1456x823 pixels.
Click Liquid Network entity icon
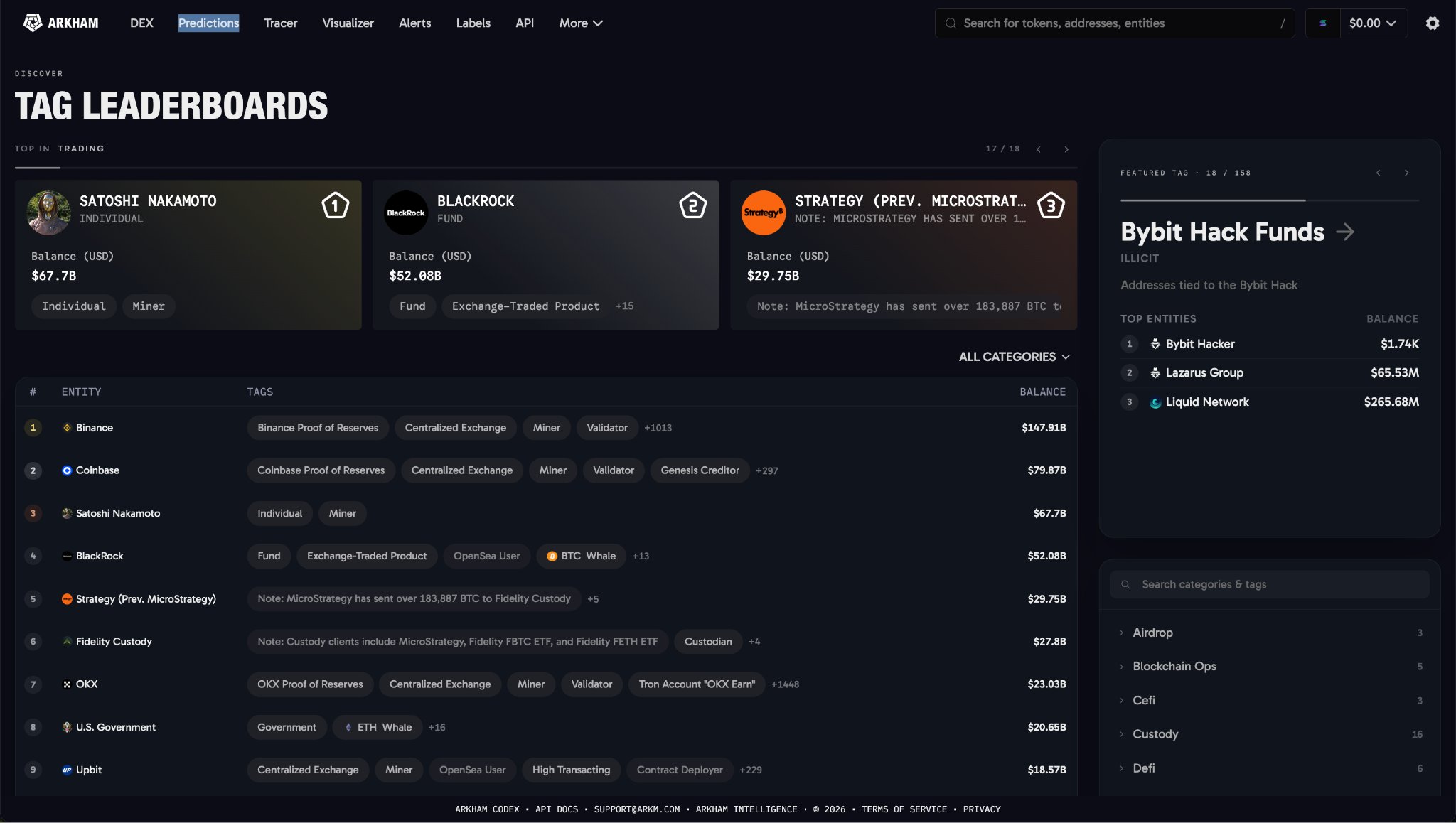click(x=1155, y=402)
